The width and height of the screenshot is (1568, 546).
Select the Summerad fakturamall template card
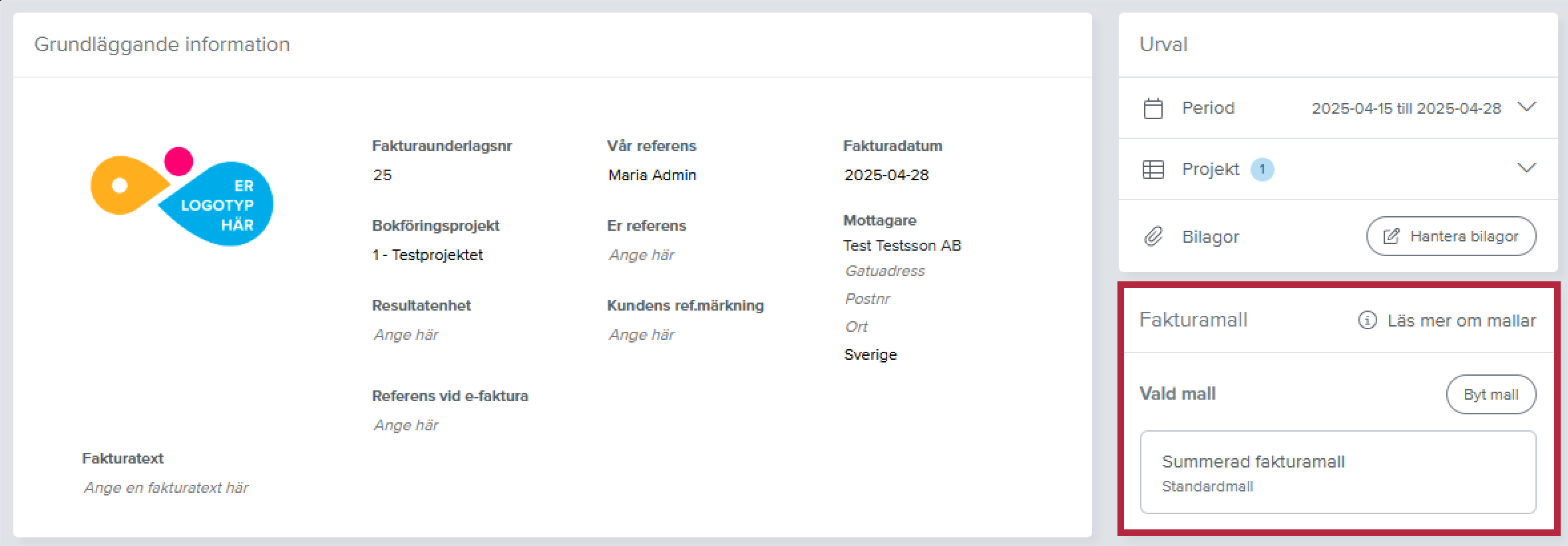pyautogui.click(x=1338, y=472)
